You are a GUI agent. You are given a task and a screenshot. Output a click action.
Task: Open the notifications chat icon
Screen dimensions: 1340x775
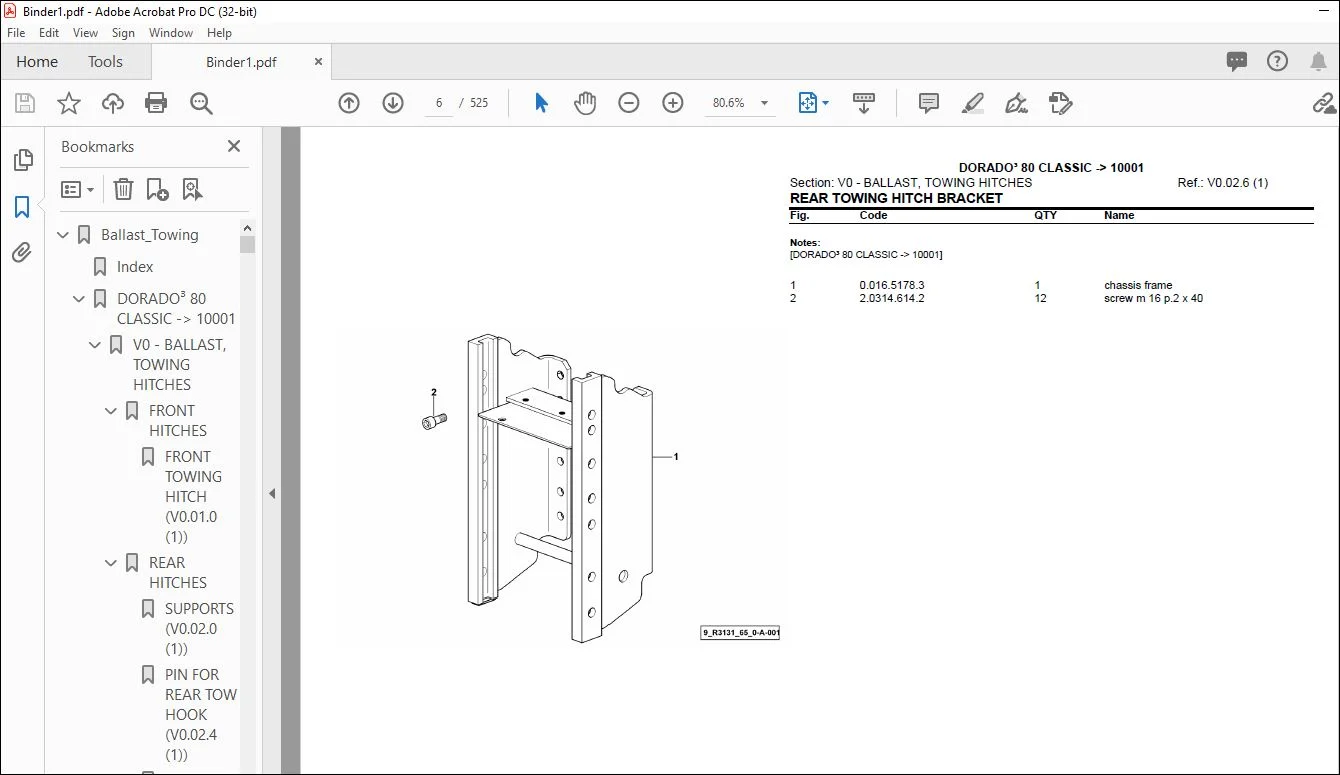[1237, 61]
